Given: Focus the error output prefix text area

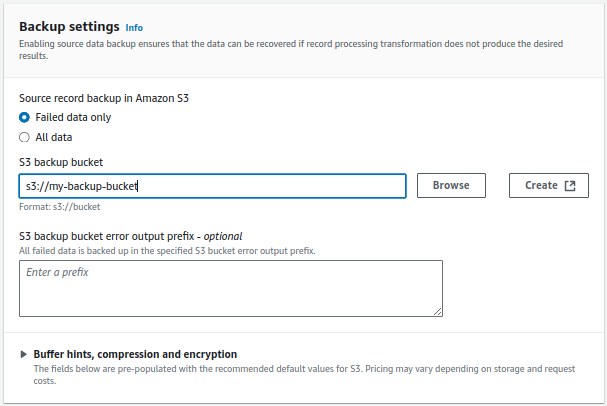Looking at the screenshot, I should tap(231, 288).
